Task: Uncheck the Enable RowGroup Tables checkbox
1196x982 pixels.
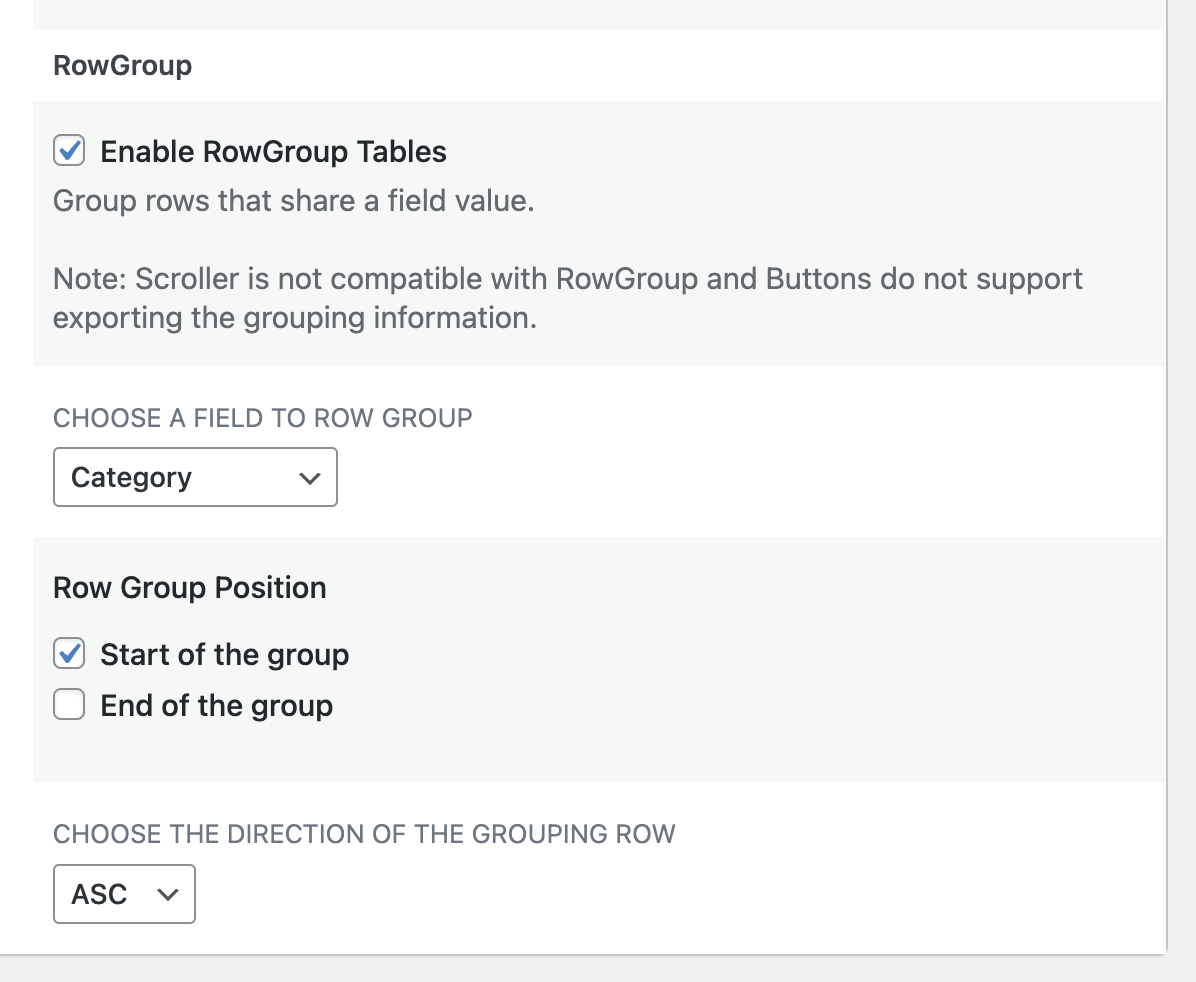Action: click(69, 152)
